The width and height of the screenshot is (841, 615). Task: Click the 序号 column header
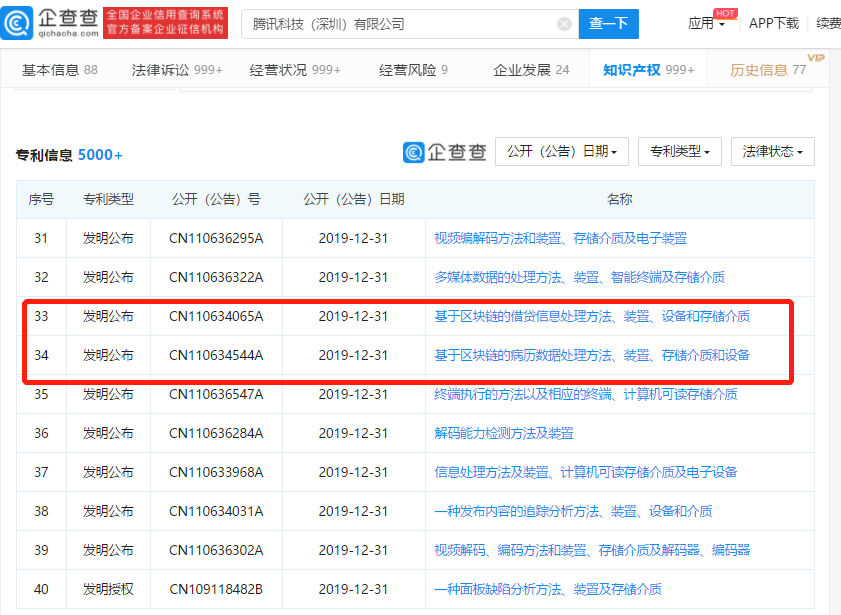click(x=41, y=199)
